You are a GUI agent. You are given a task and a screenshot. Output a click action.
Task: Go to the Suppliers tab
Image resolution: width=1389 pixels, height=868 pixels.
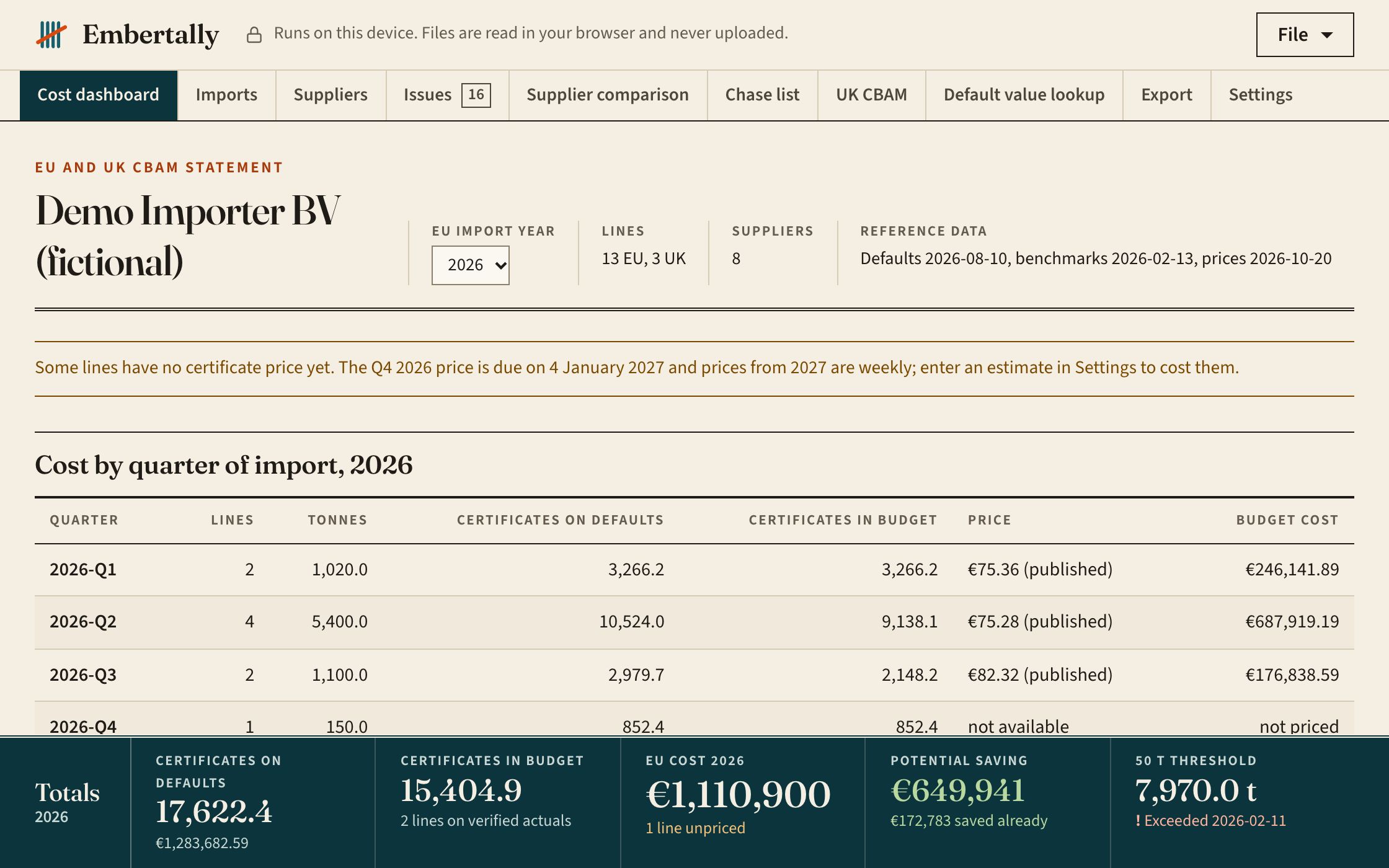[331, 95]
